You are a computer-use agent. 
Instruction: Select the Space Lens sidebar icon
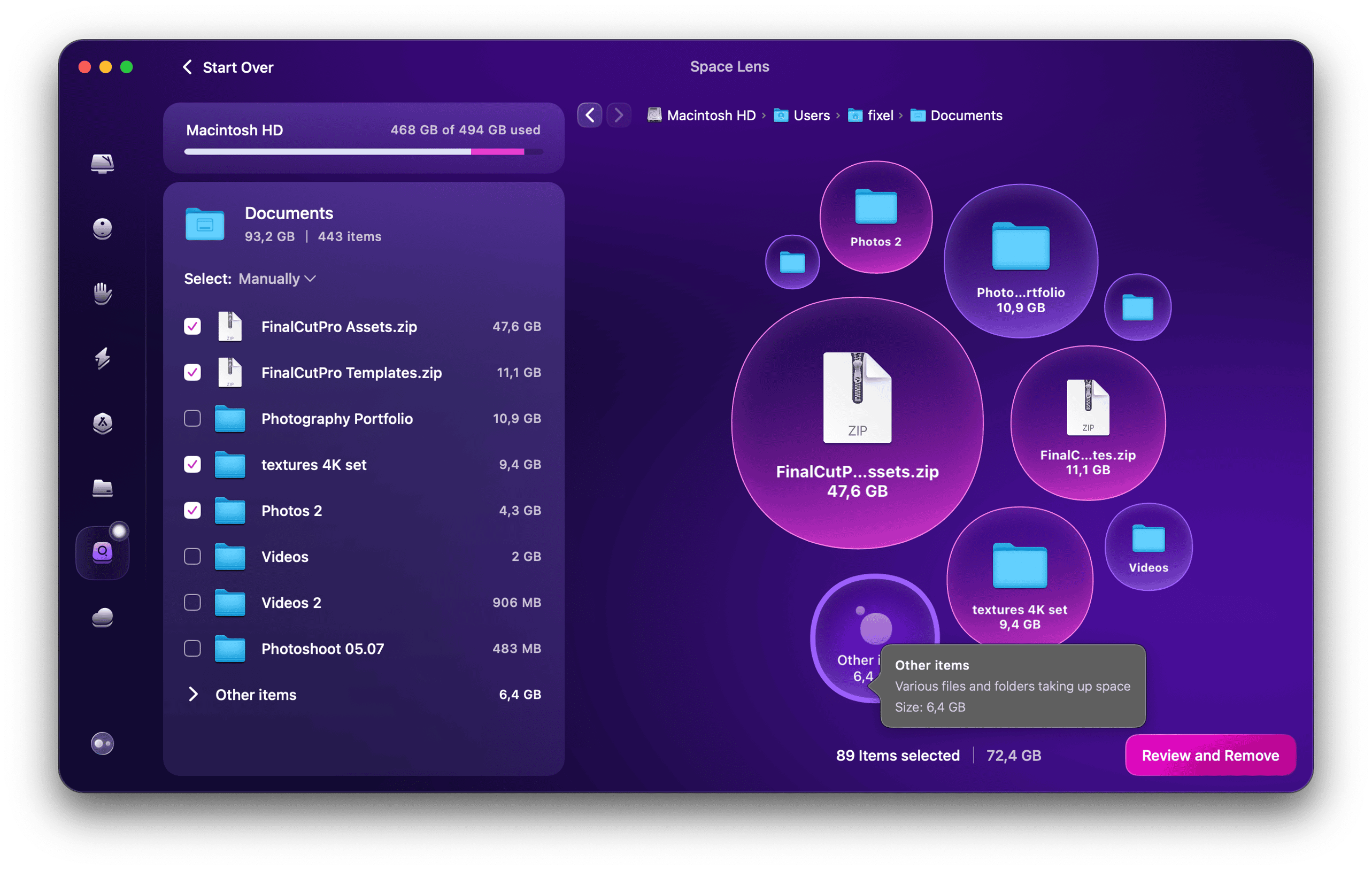[x=103, y=552]
